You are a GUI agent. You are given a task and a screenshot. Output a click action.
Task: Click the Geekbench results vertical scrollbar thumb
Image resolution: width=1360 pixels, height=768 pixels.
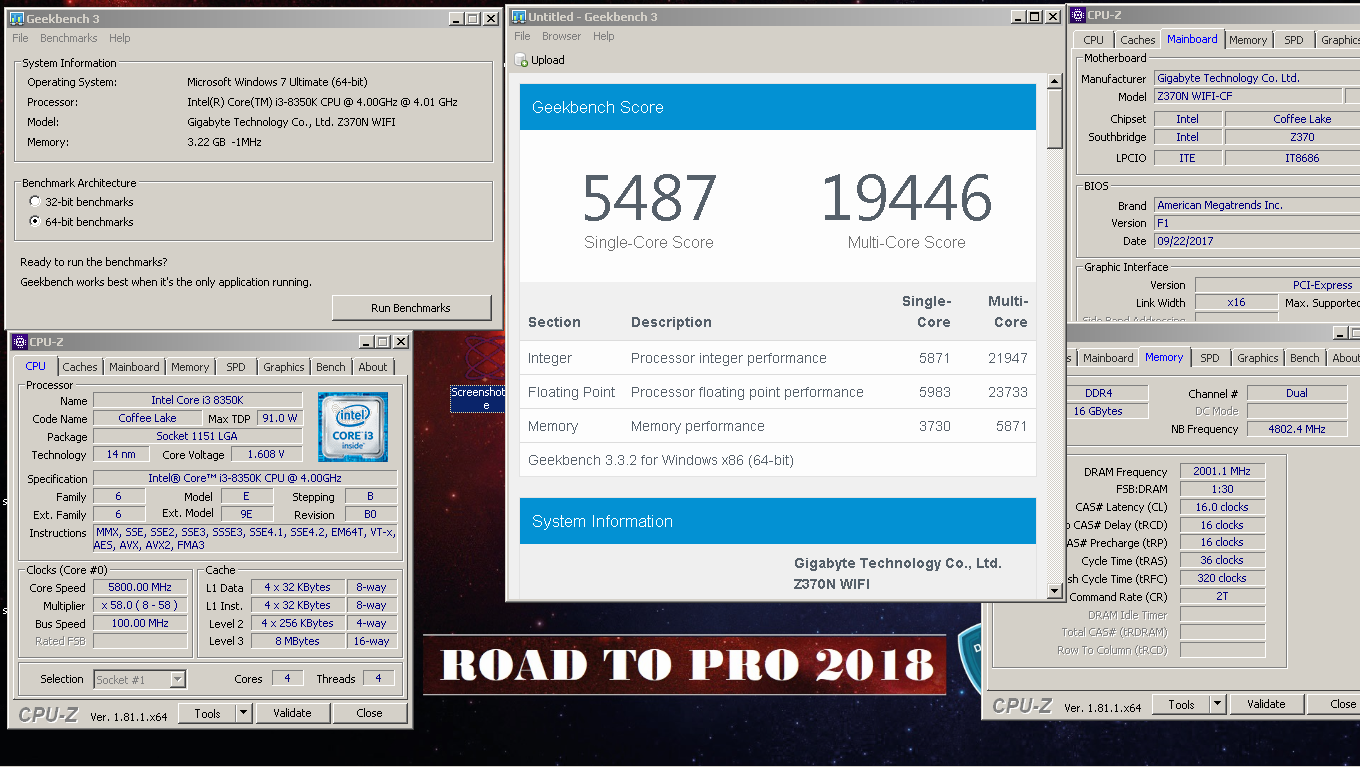tap(1054, 119)
